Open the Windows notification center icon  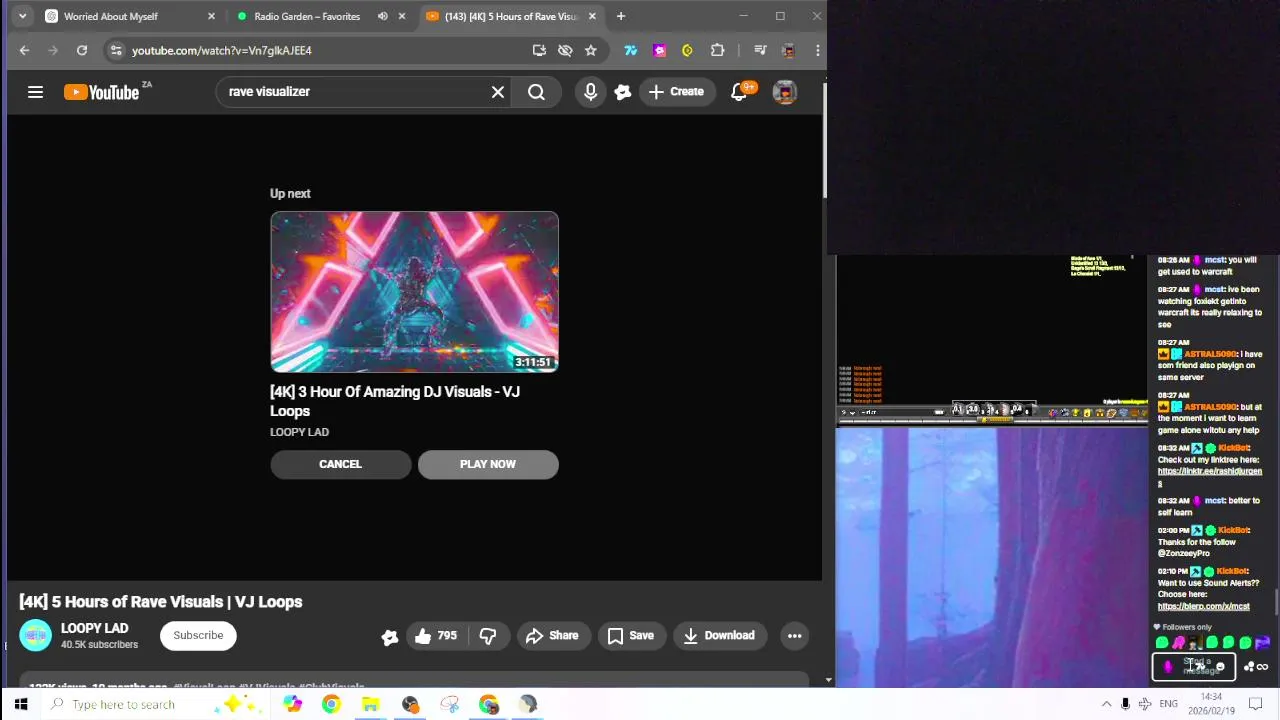click(x=1256, y=704)
